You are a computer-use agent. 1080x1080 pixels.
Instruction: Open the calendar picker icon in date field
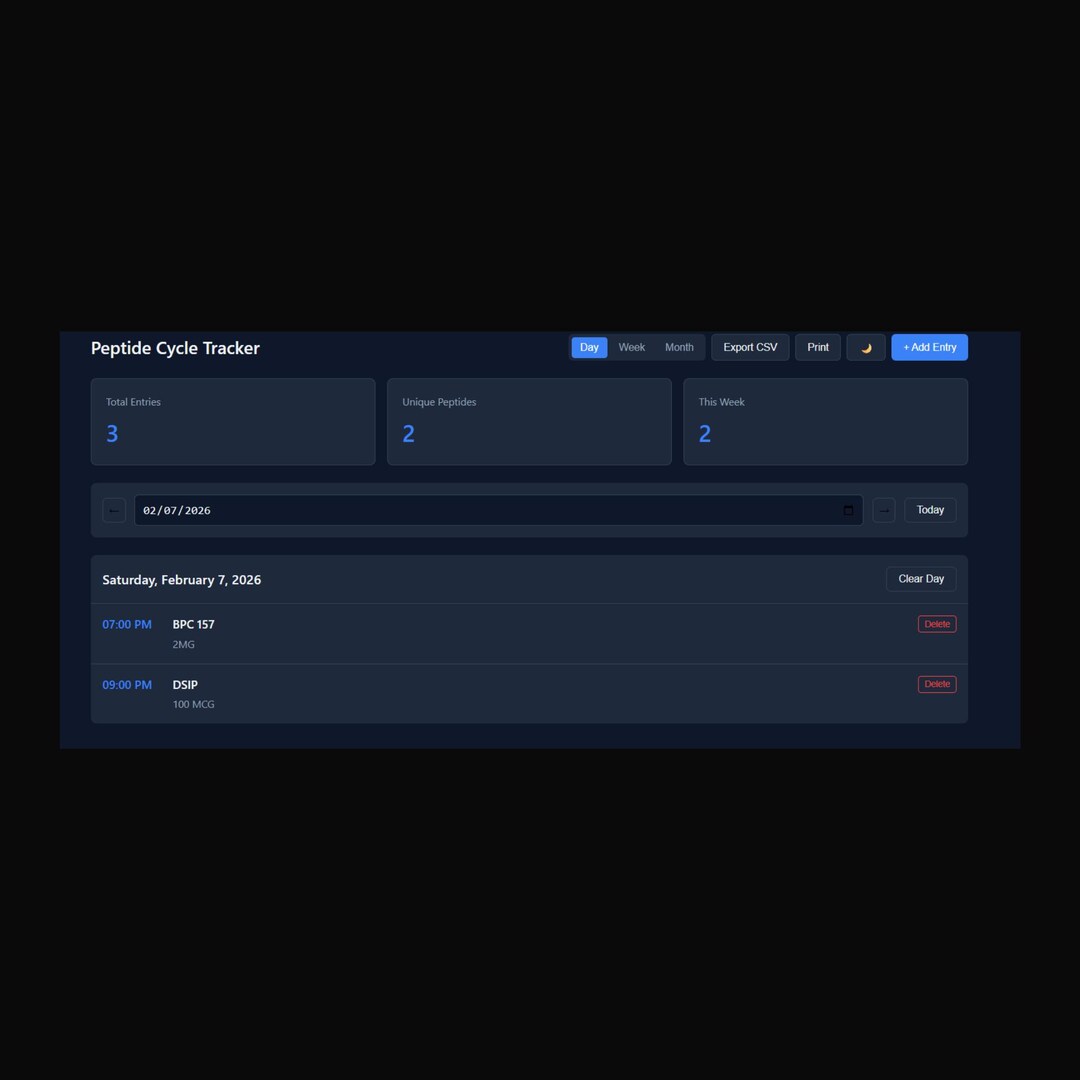tap(848, 510)
